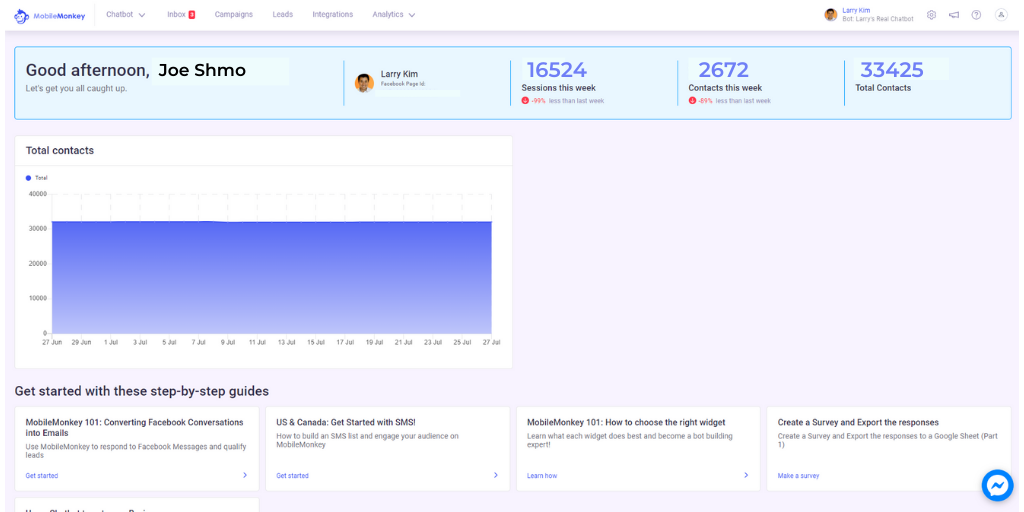1024x512 pixels.
Task: Click arrow on Converting Facebook Conversations card
Action: click(245, 475)
